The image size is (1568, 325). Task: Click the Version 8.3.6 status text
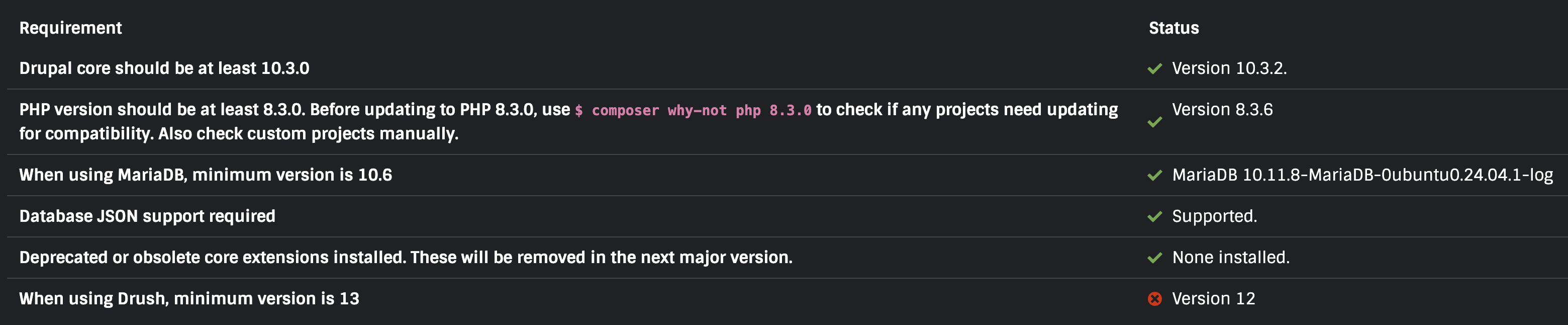(1222, 110)
